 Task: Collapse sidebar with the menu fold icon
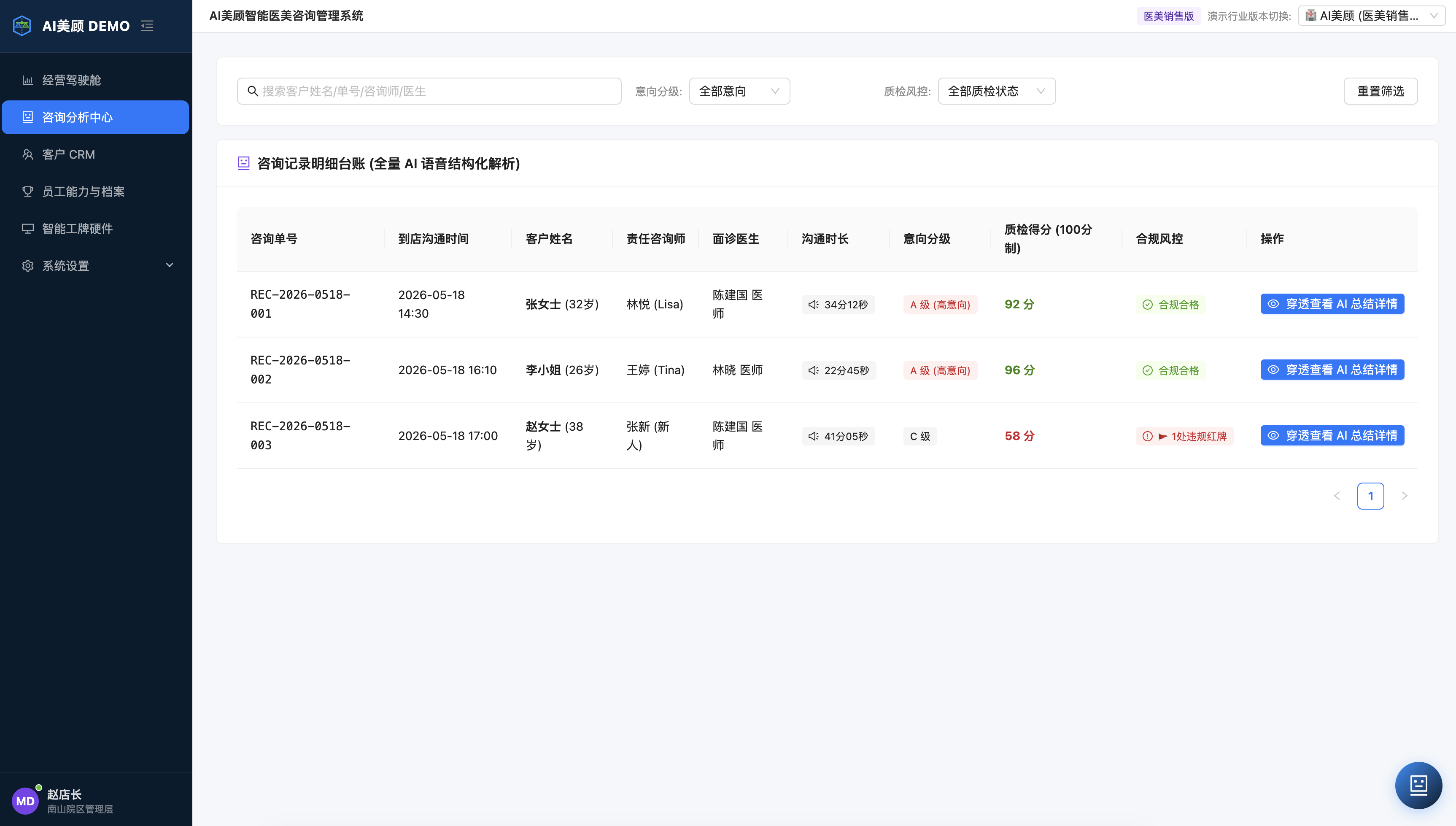(148, 26)
